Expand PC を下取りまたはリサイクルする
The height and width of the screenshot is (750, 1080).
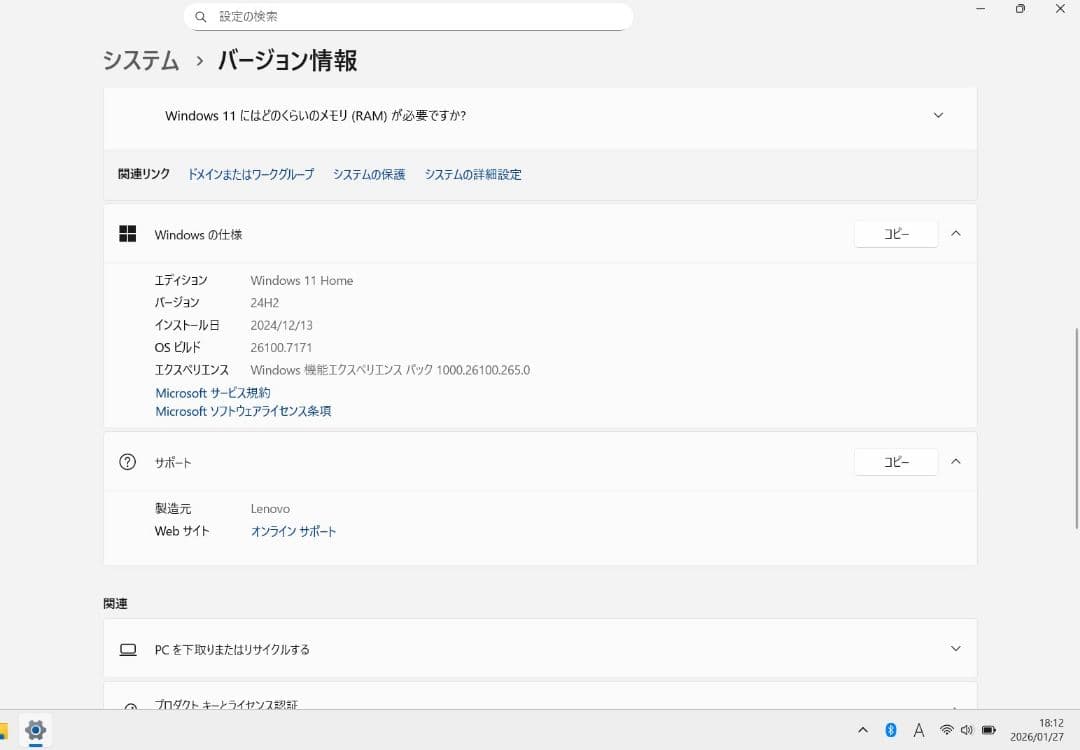tap(955, 649)
